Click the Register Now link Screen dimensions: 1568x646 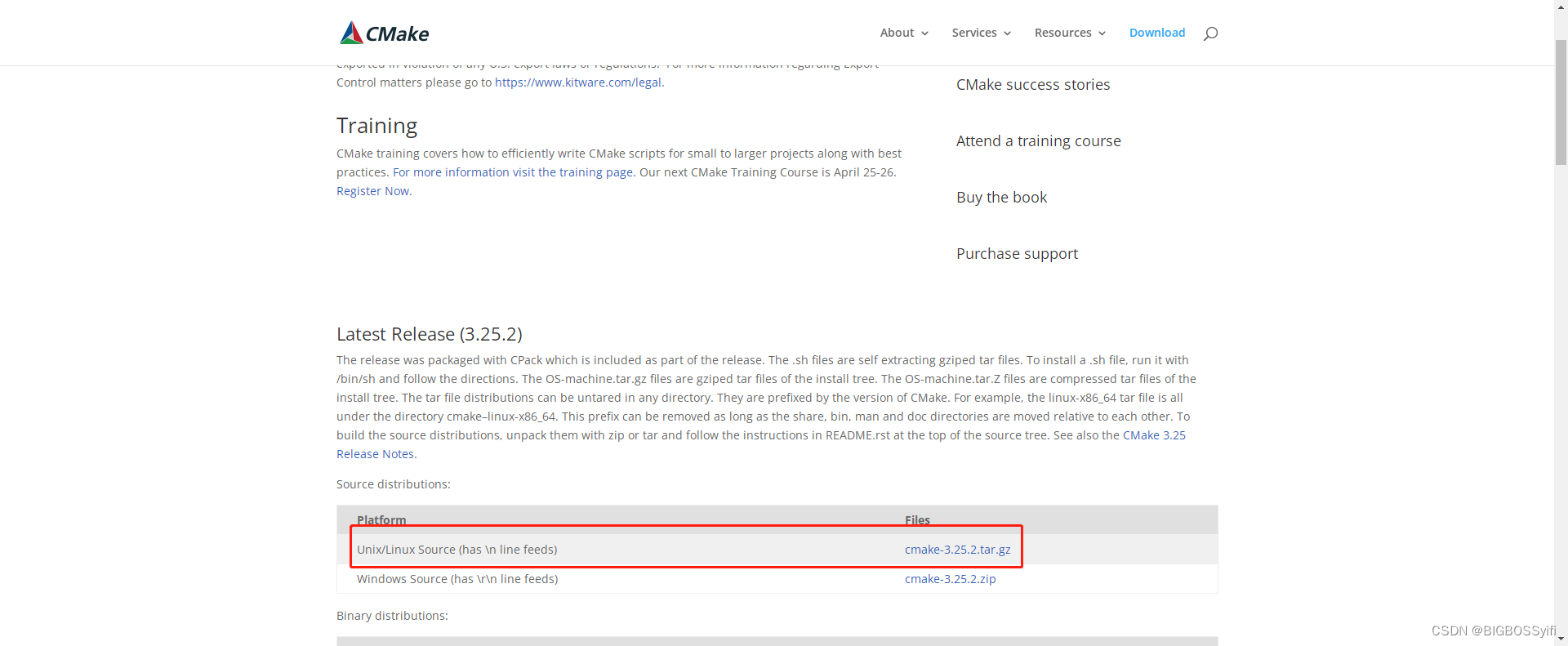tap(372, 191)
